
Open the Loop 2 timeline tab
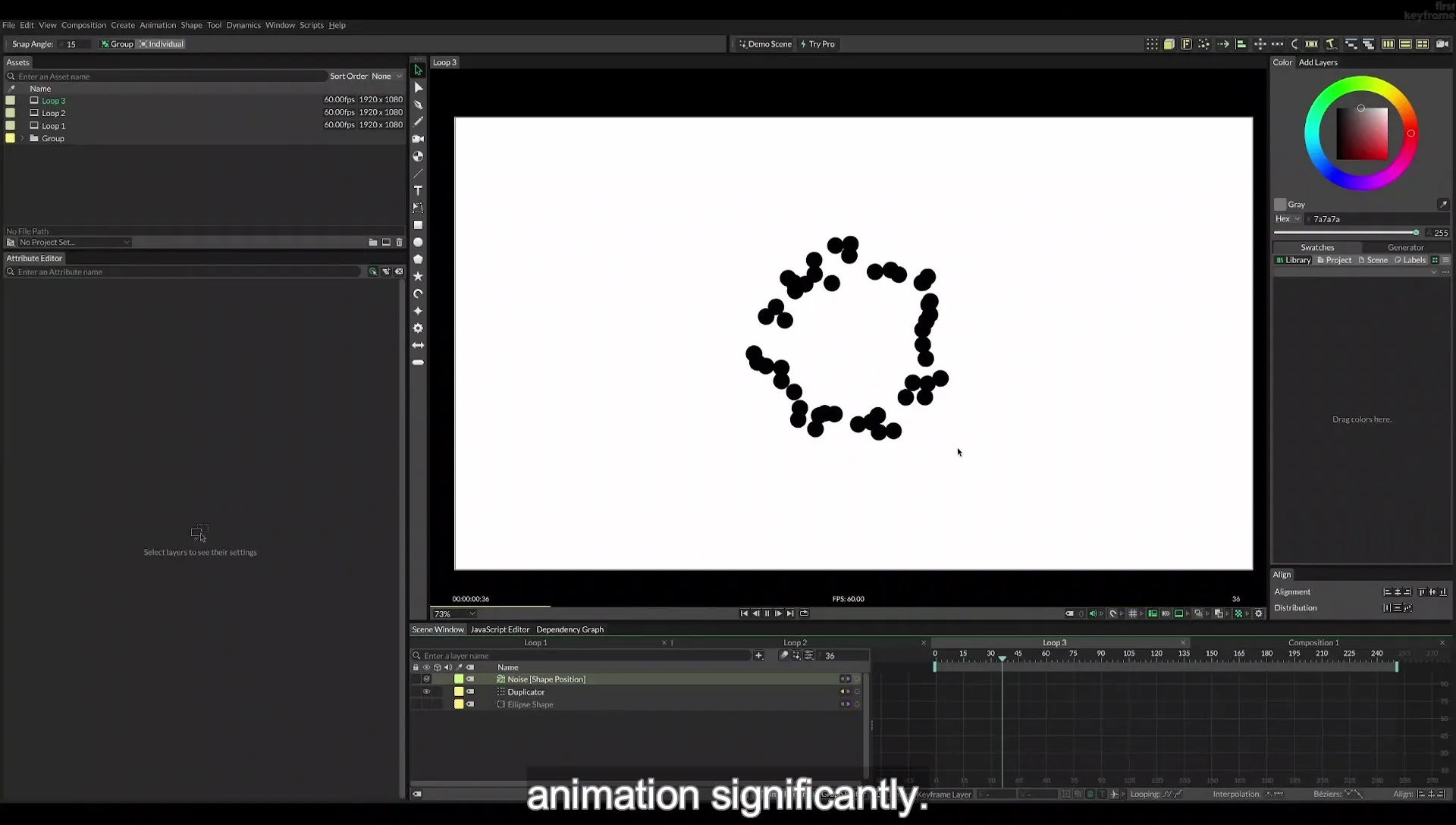tap(795, 643)
